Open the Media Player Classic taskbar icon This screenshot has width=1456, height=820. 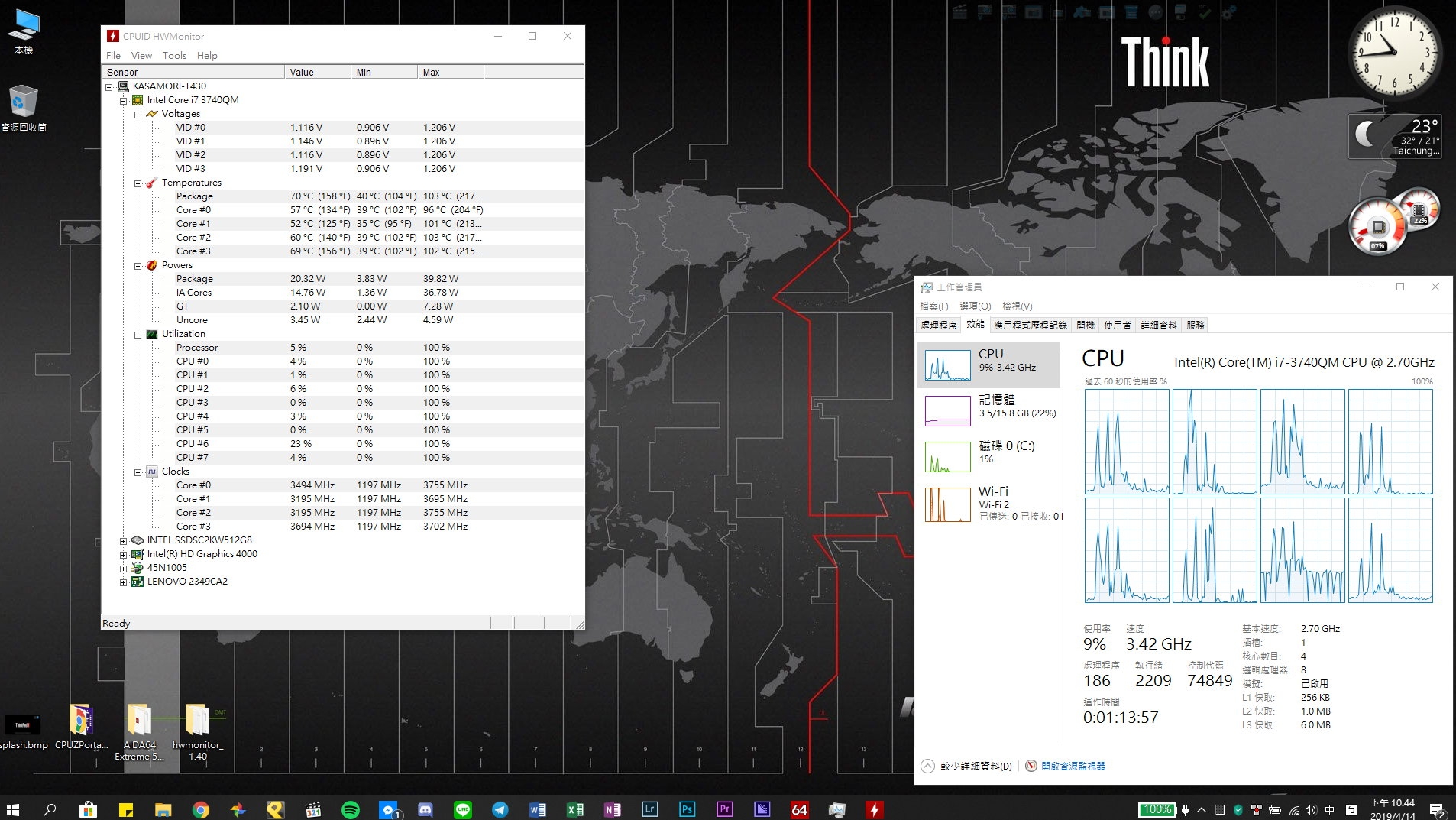(x=312, y=809)
